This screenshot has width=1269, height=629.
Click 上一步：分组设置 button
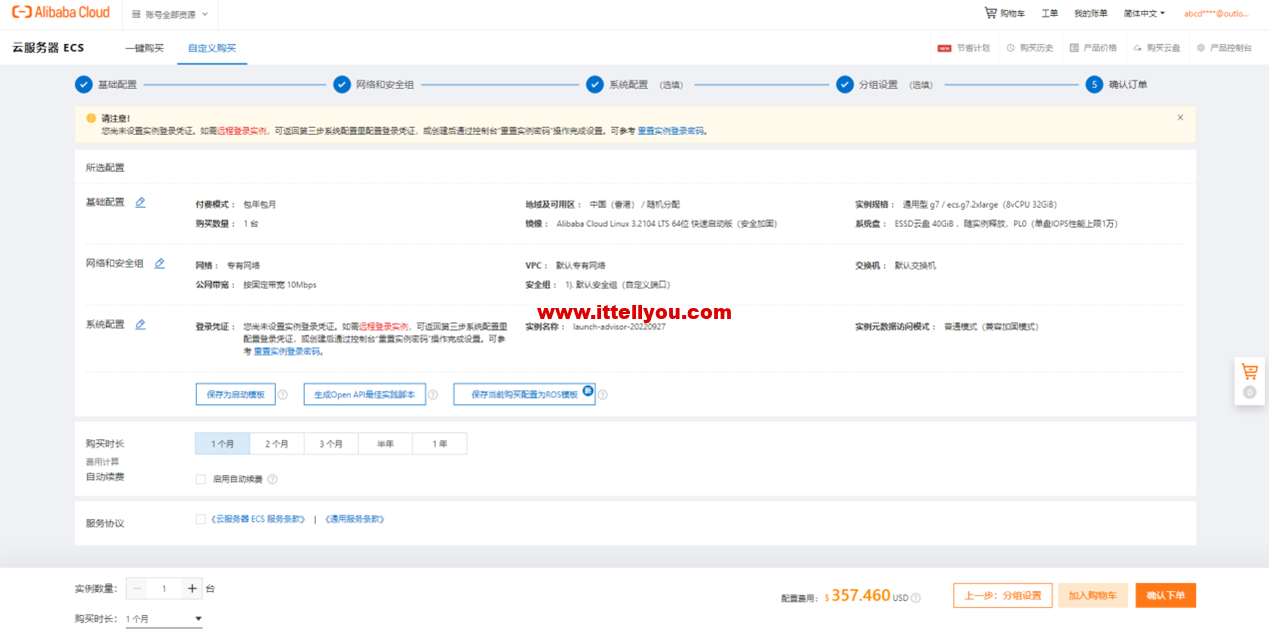(x=1003, y=596)
